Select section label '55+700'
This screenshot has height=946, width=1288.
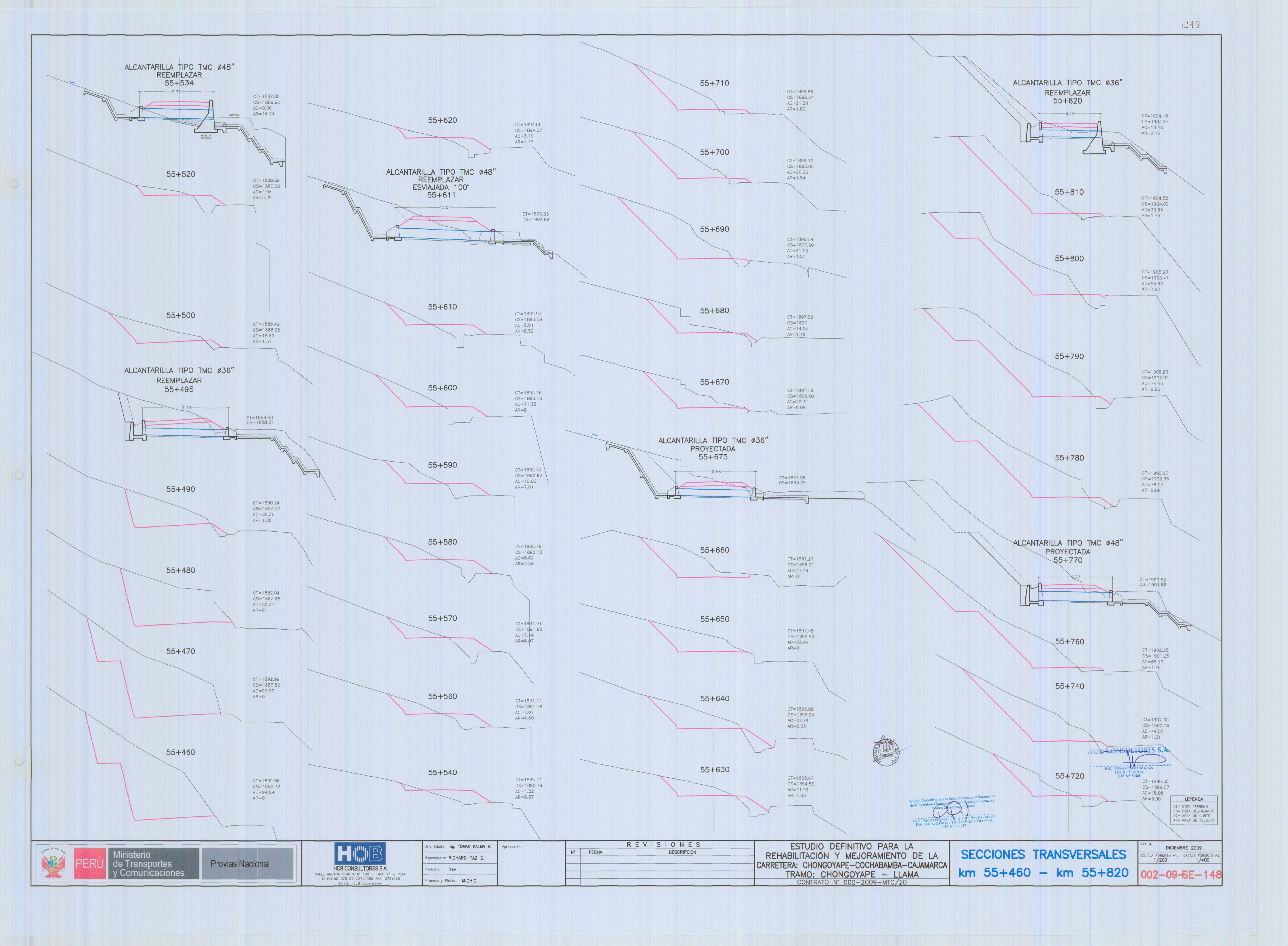[715, 152]
